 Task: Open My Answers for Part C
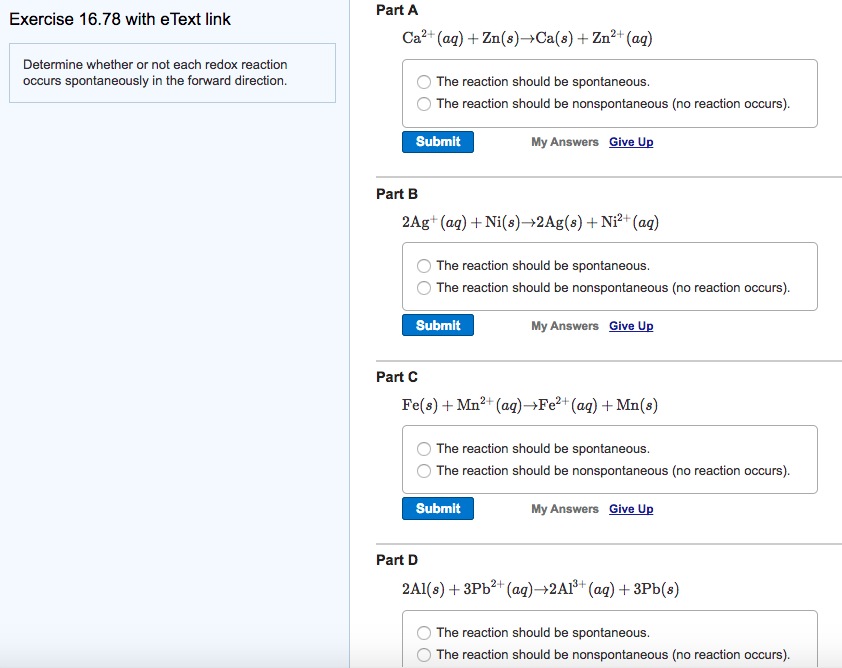click(564, 508)
